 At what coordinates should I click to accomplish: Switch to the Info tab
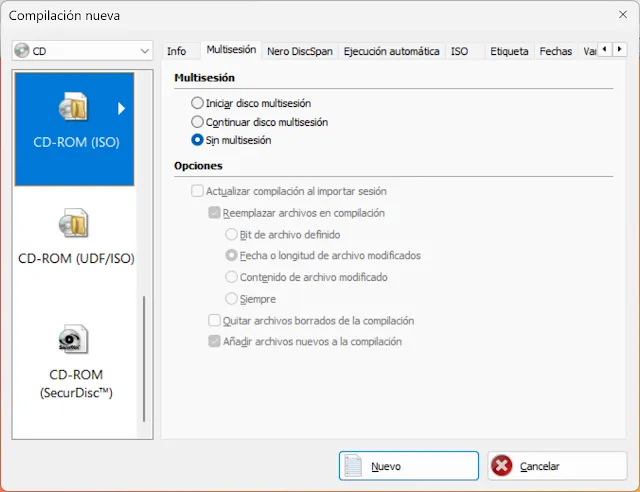176,51
